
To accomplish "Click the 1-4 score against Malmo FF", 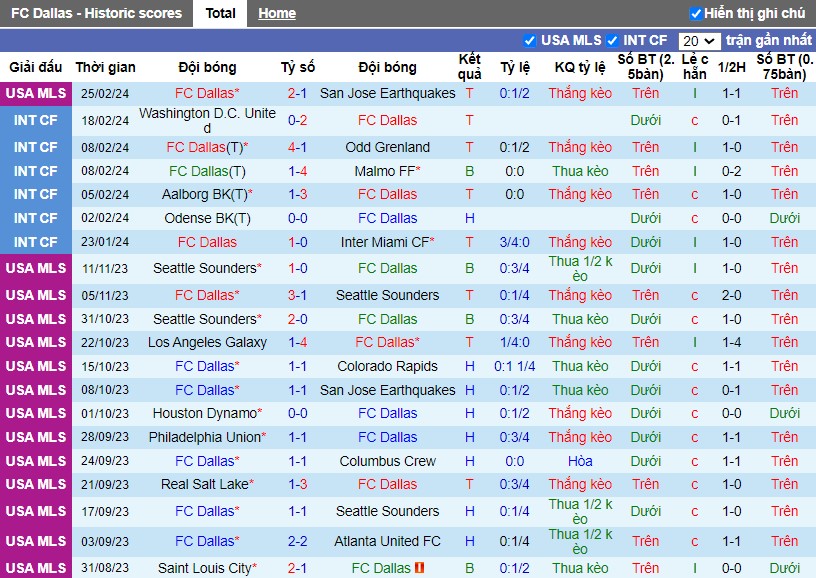I will coord(298,171).
